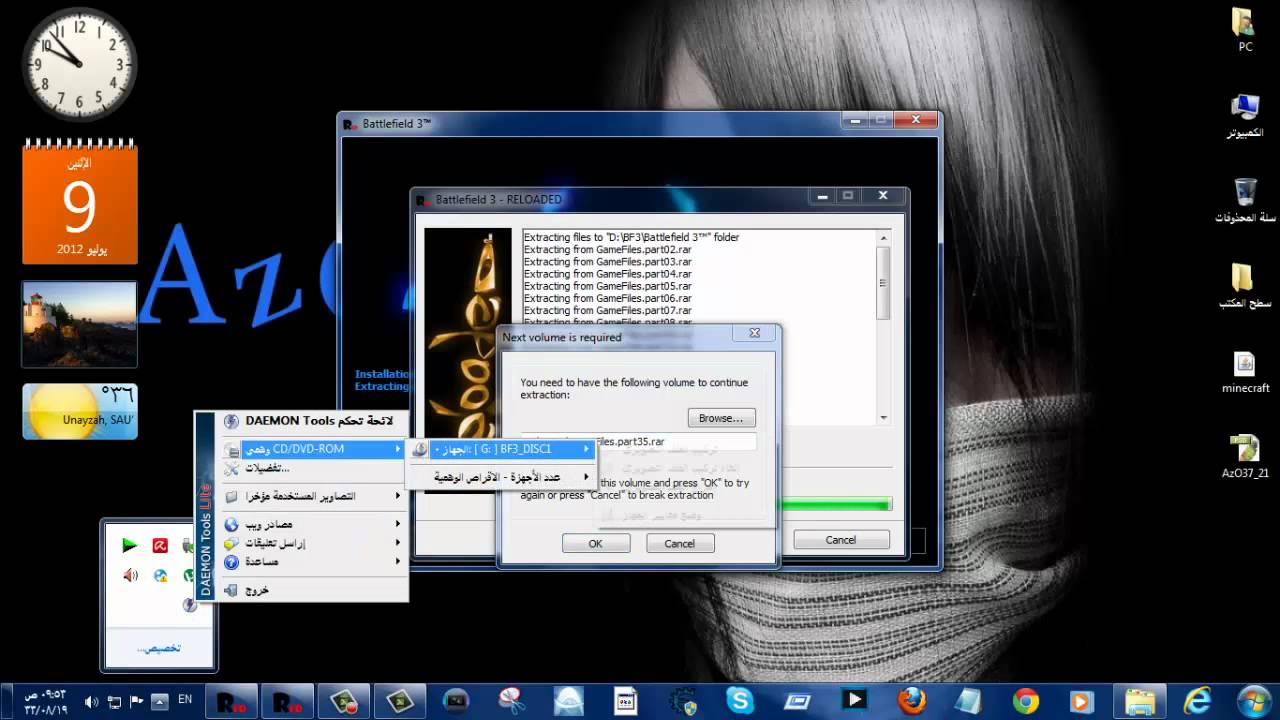1280x720 pixels.
Task: Click OK in Next volume dialog
Action: (596, 543)
